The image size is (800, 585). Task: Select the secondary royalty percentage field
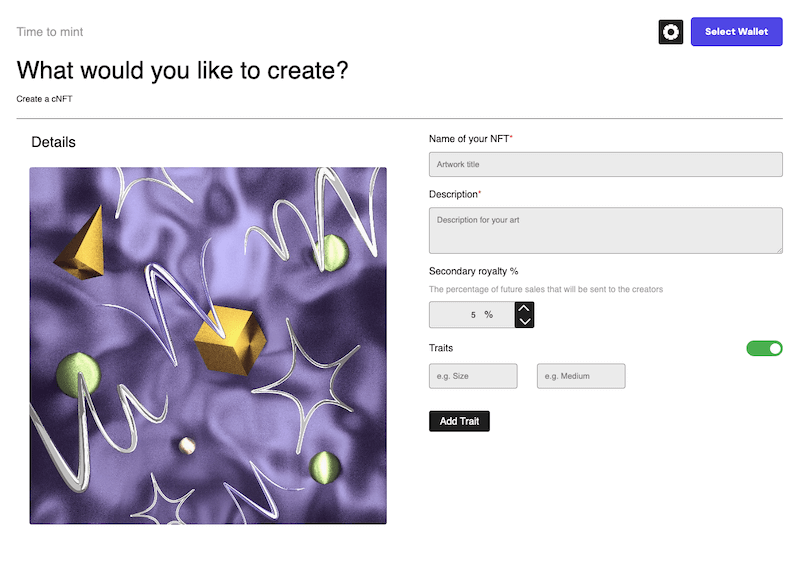pos(470,315)
